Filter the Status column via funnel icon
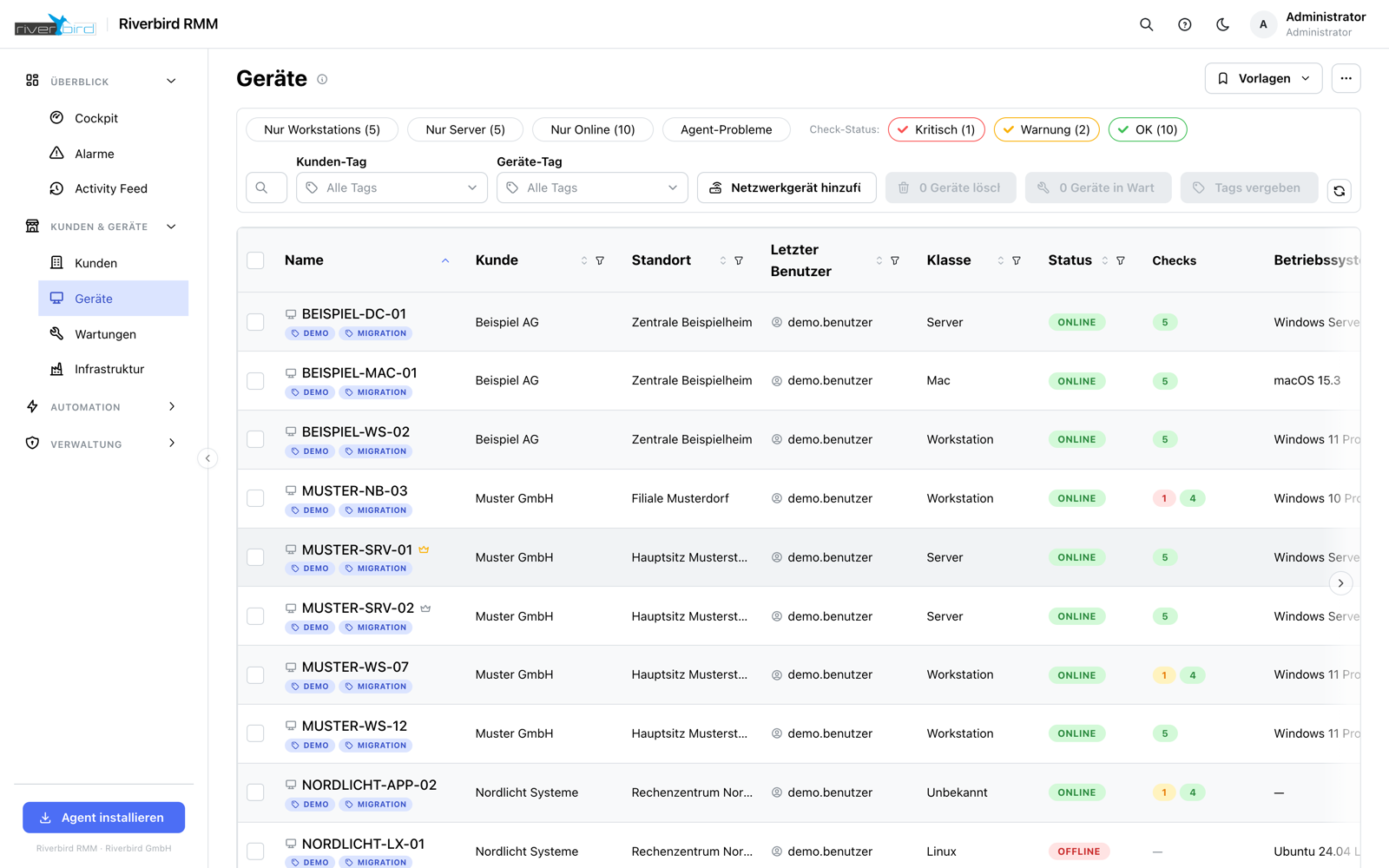Screen dimensions: 1389x868 point(1121,260)
